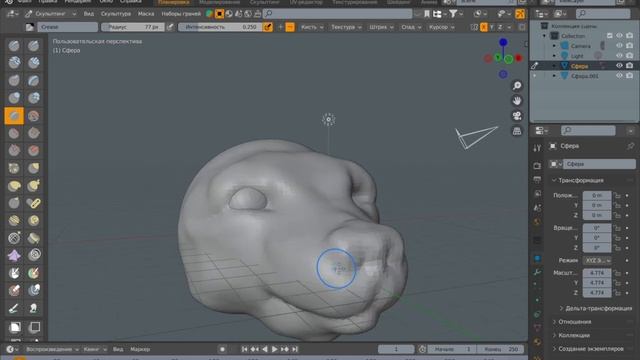This screenshot has width=640, height=360.
Task: Select the Clay Strips brush tool
Action: (x=33, y=62)
